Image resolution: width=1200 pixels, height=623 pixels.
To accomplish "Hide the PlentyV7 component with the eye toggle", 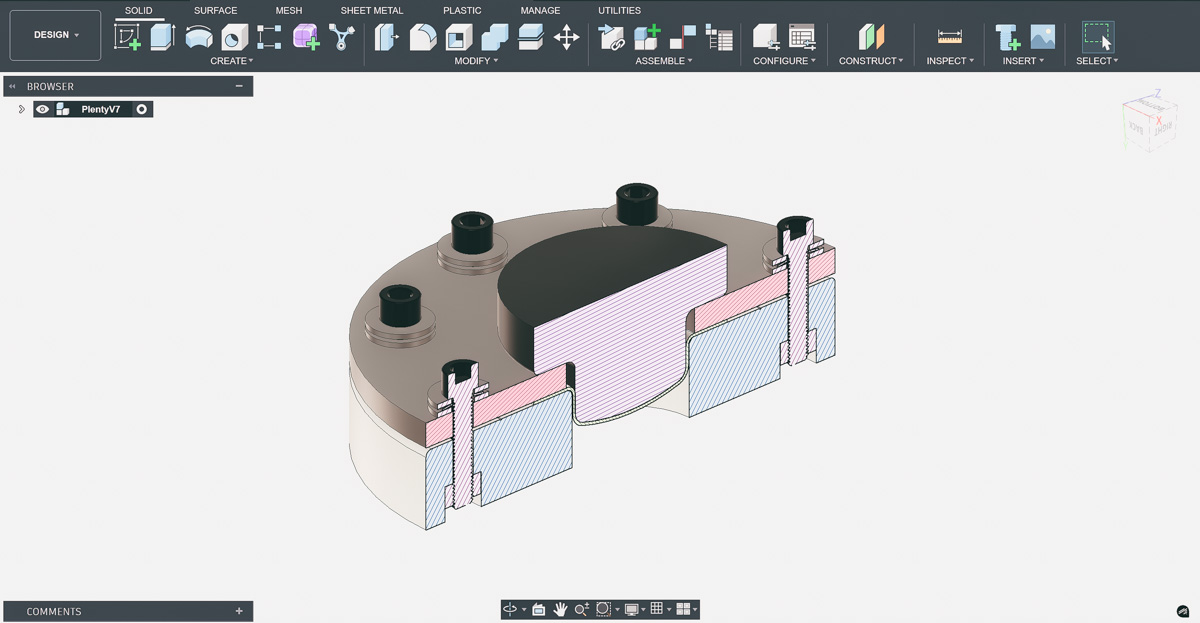I will click(x=43, y=109).
